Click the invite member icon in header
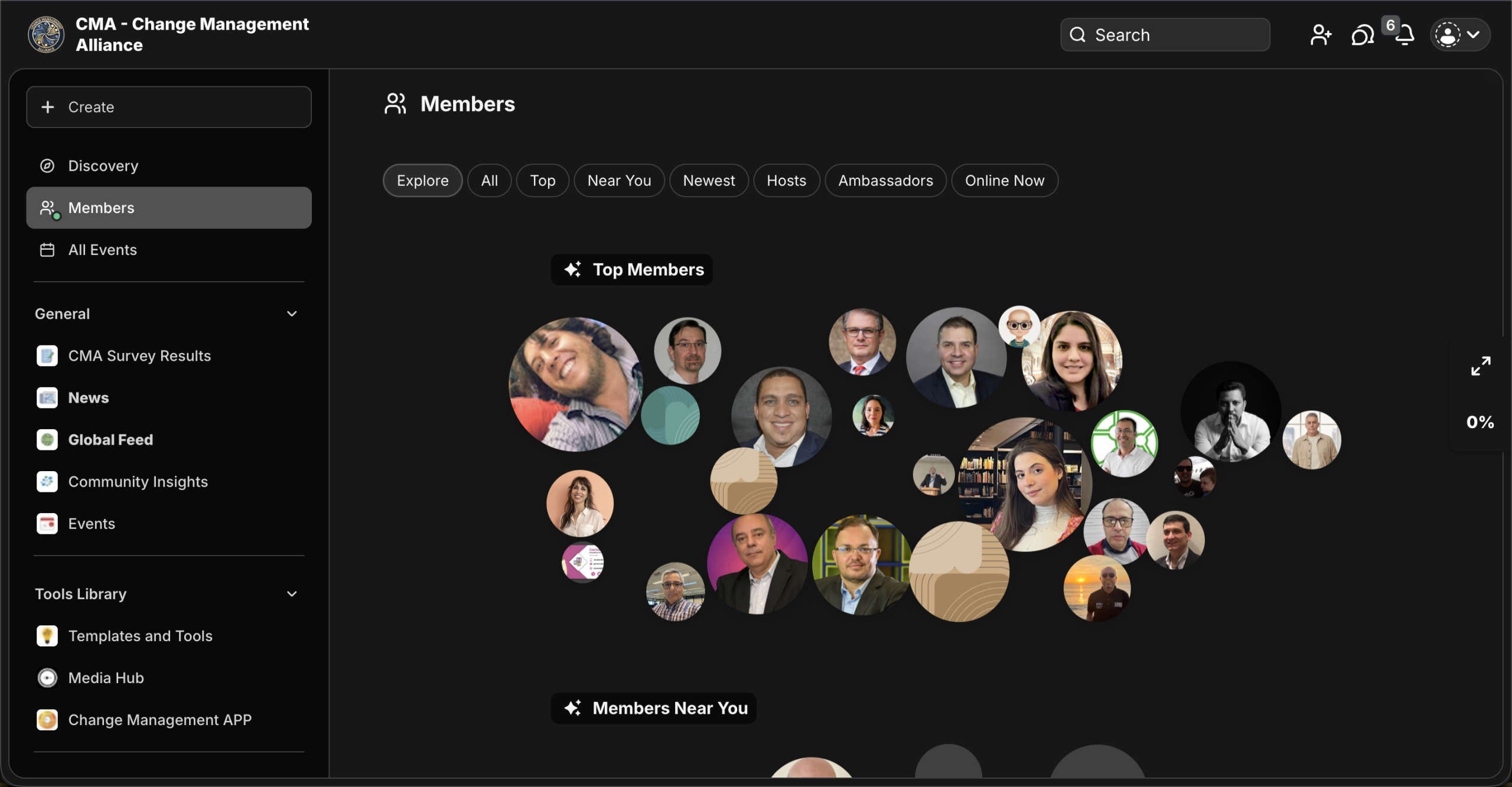 (1320, 35)
